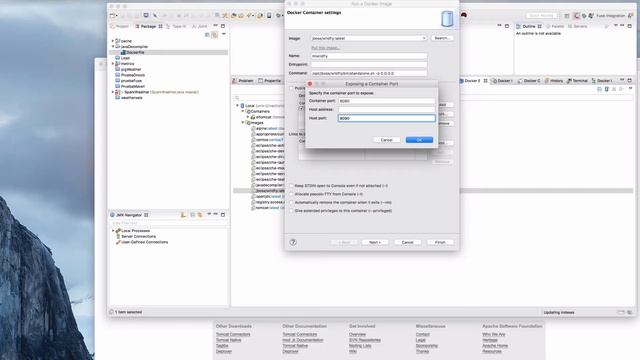Click the Entrypoint field
Viewport: 640px width, 360px height.
point(369,64)
